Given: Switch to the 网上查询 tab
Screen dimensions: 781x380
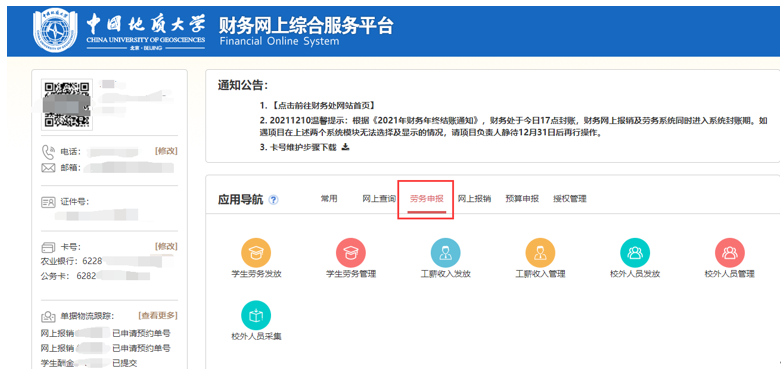Looking at the screenshot, I should pyautogui.click(x=379, y=199).
